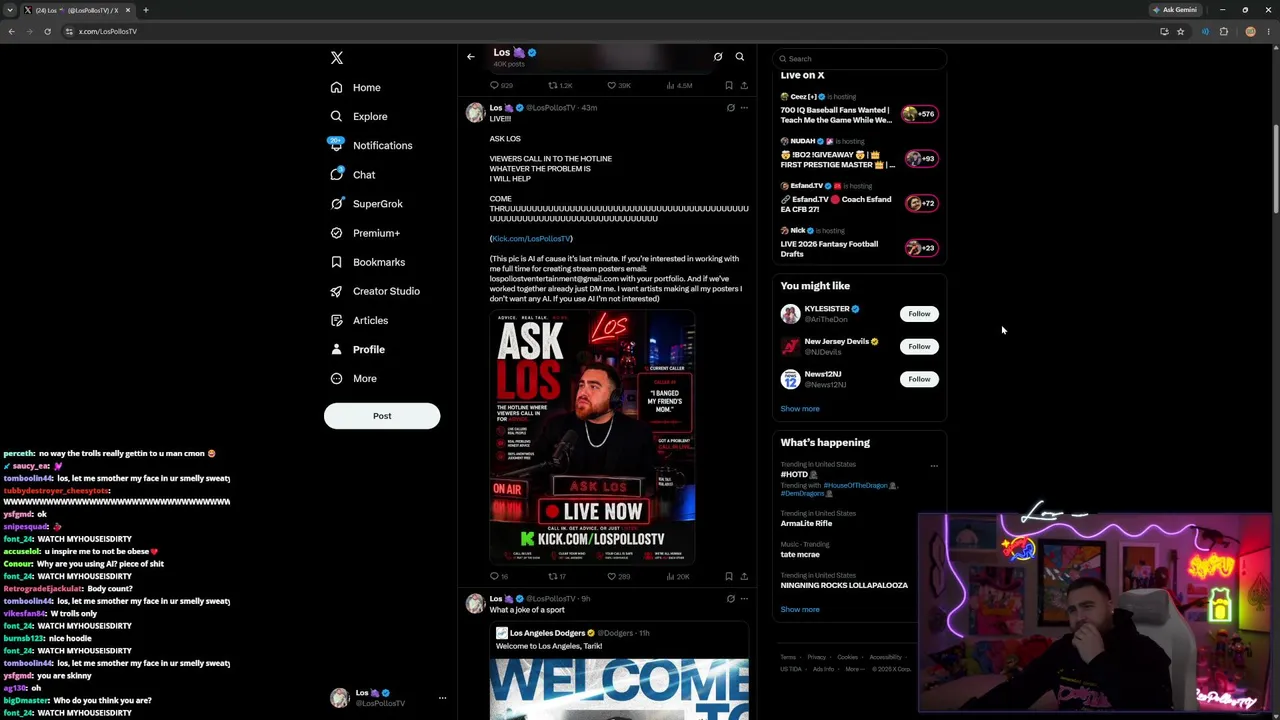Click the X logo in the sidebar

[337, 58]
